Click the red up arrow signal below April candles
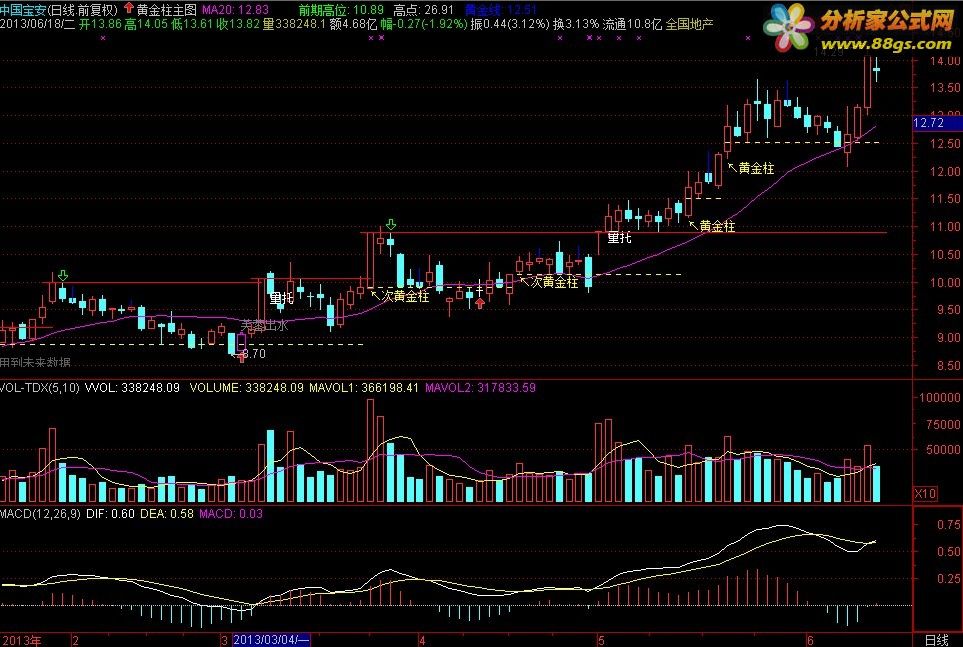This screenshot has height=647, width=963. pos(480,303)
